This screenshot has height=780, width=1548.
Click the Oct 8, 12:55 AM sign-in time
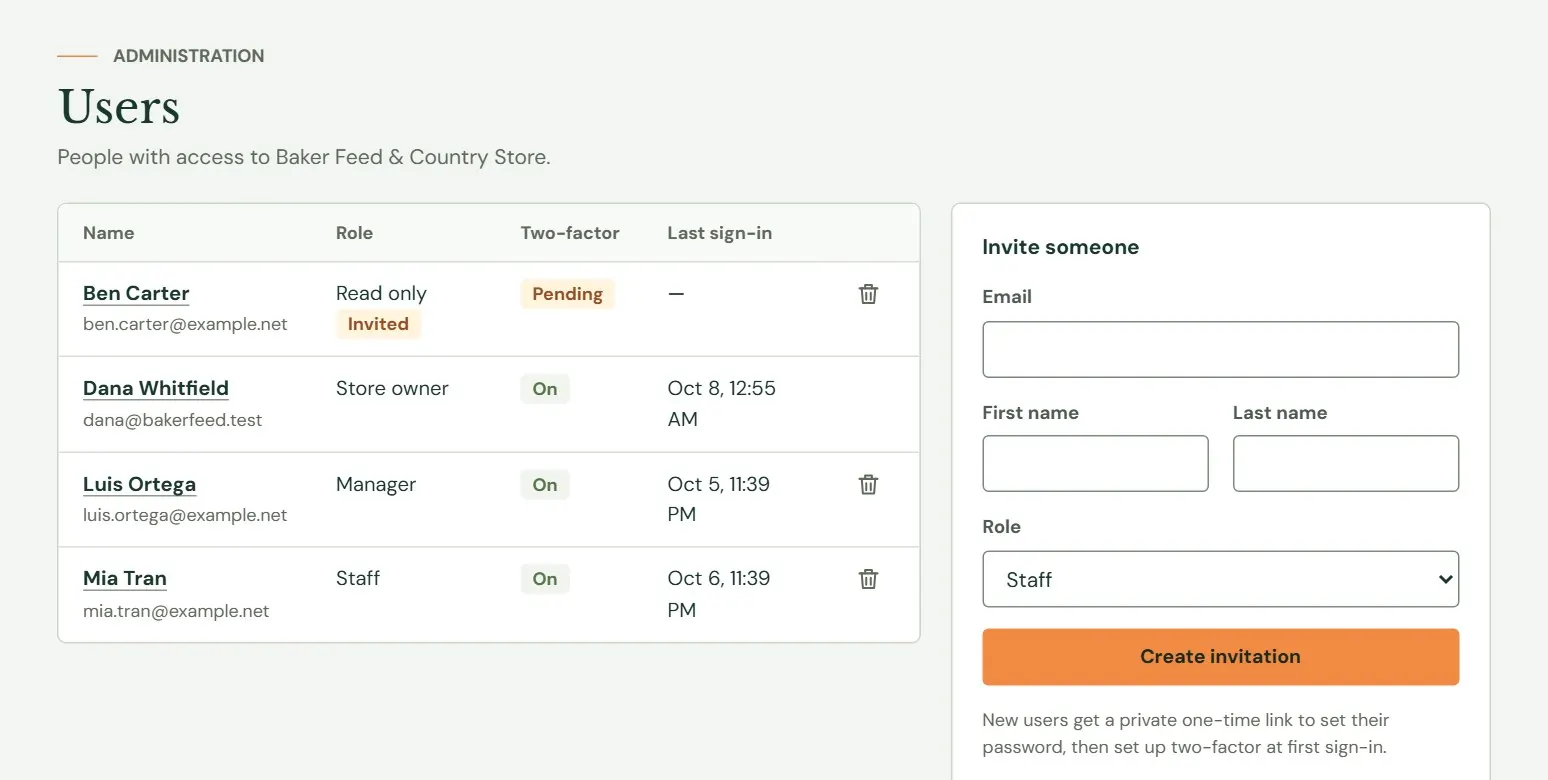tap(721, 404)
